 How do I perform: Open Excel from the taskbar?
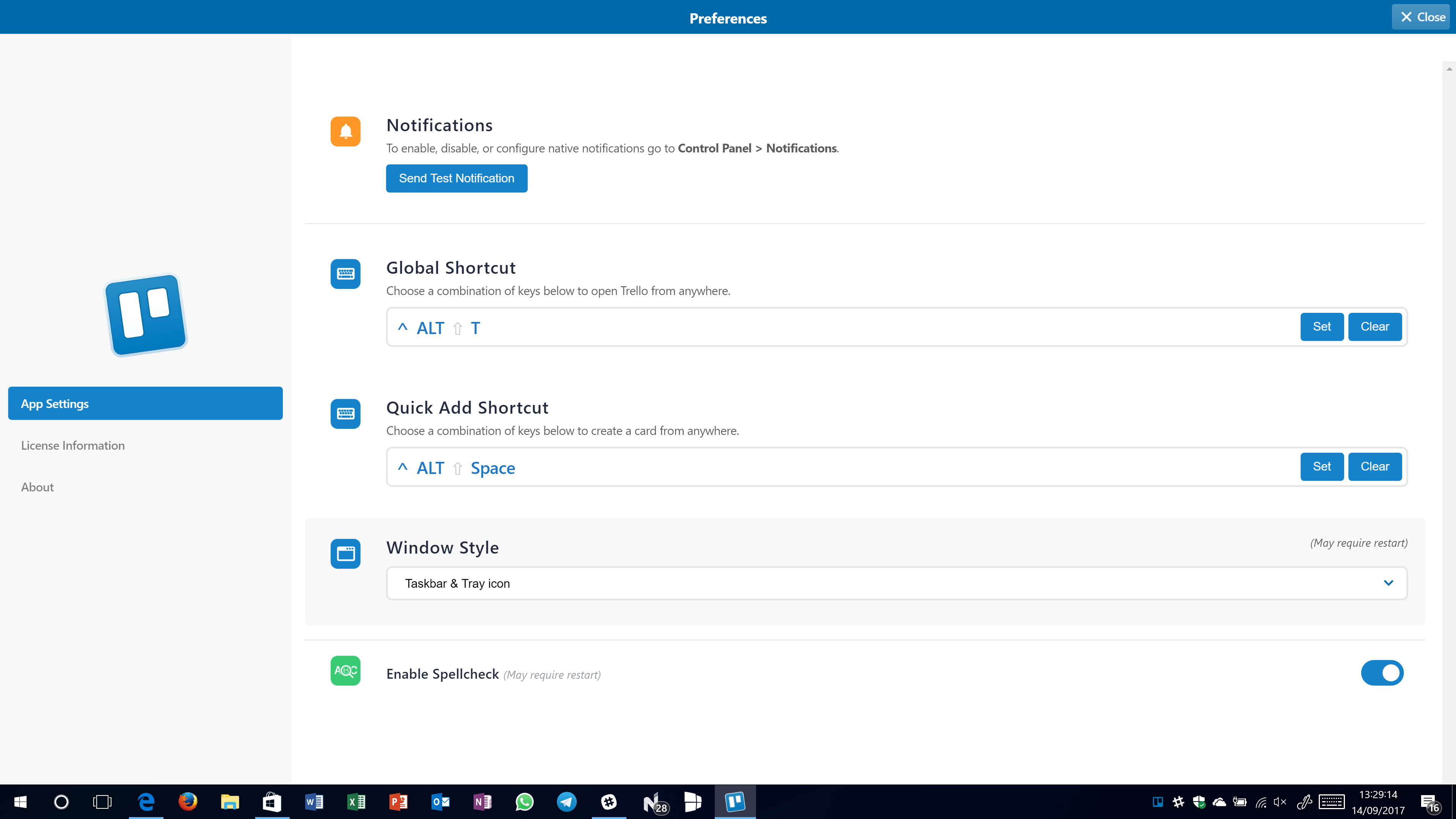[356, 802]
